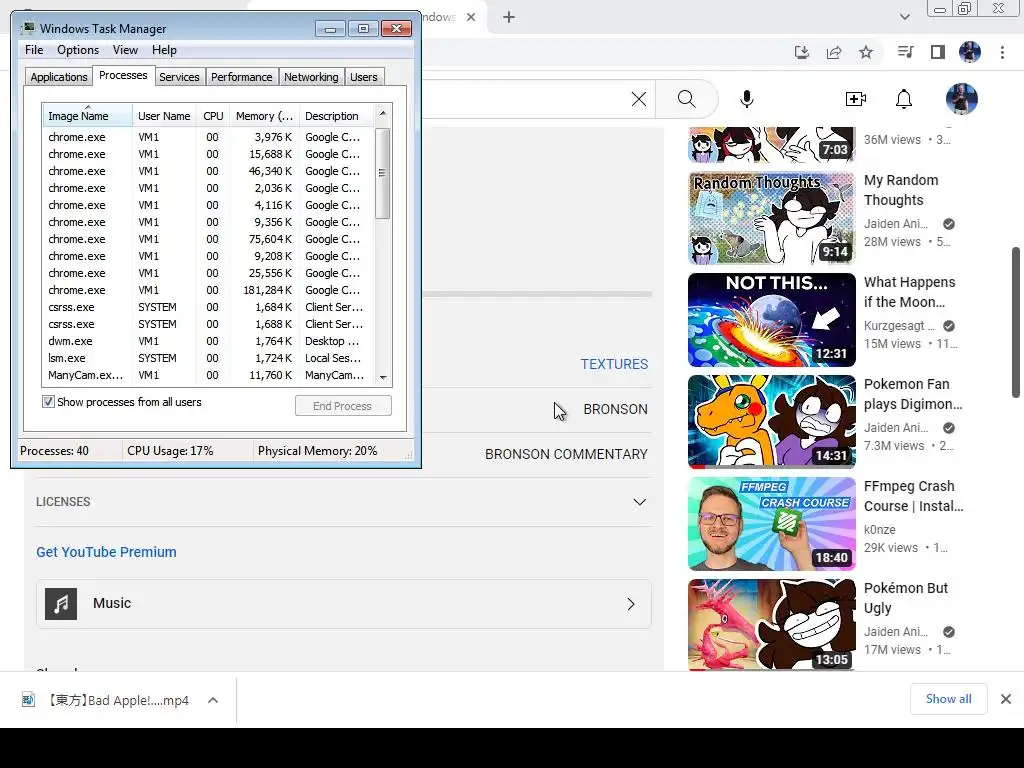Sort processes by Image Name column
Image resolution: width=1024 pixels, height=768 pixels.
click(x=88, y=116)
